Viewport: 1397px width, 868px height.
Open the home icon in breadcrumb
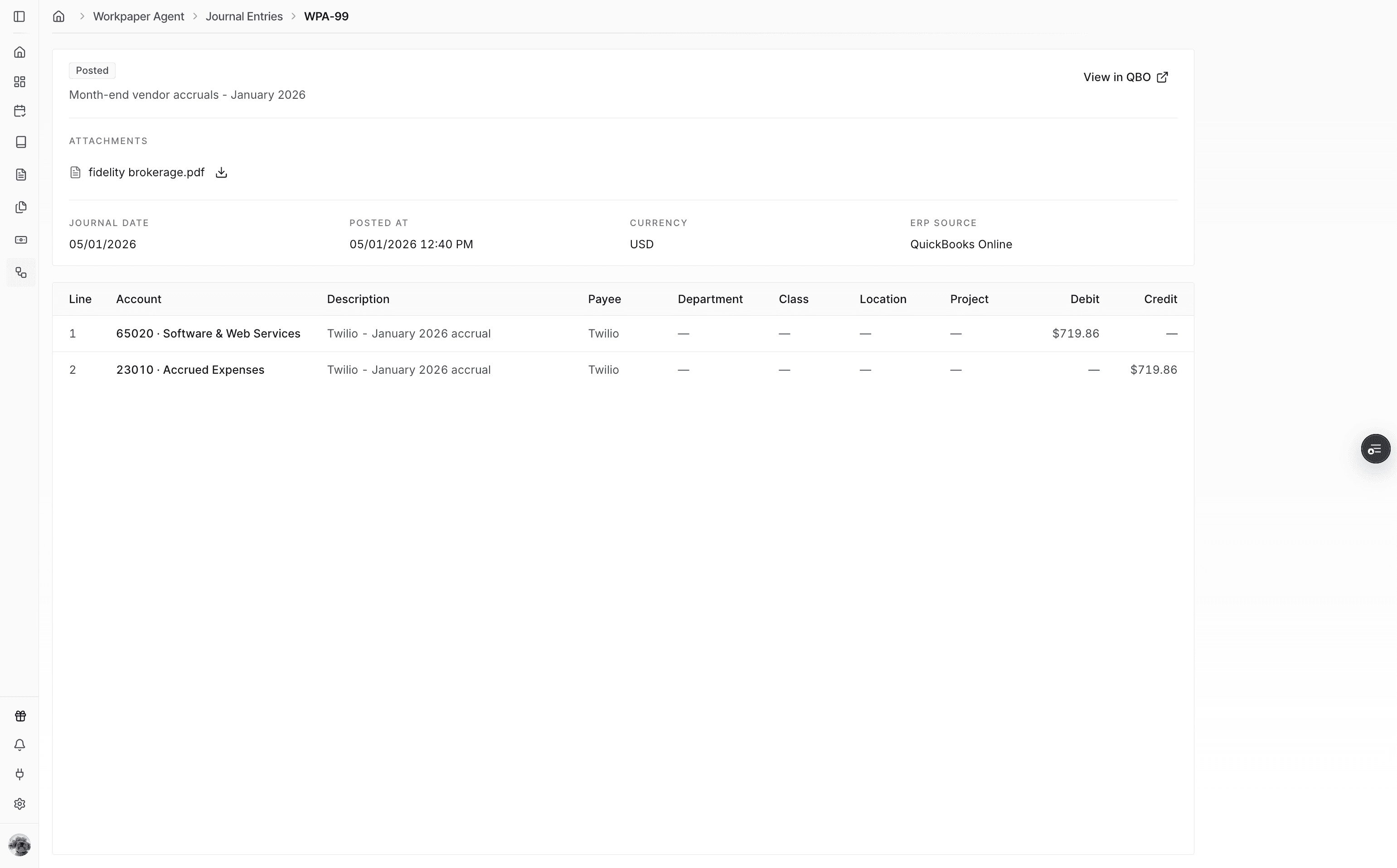58,17
